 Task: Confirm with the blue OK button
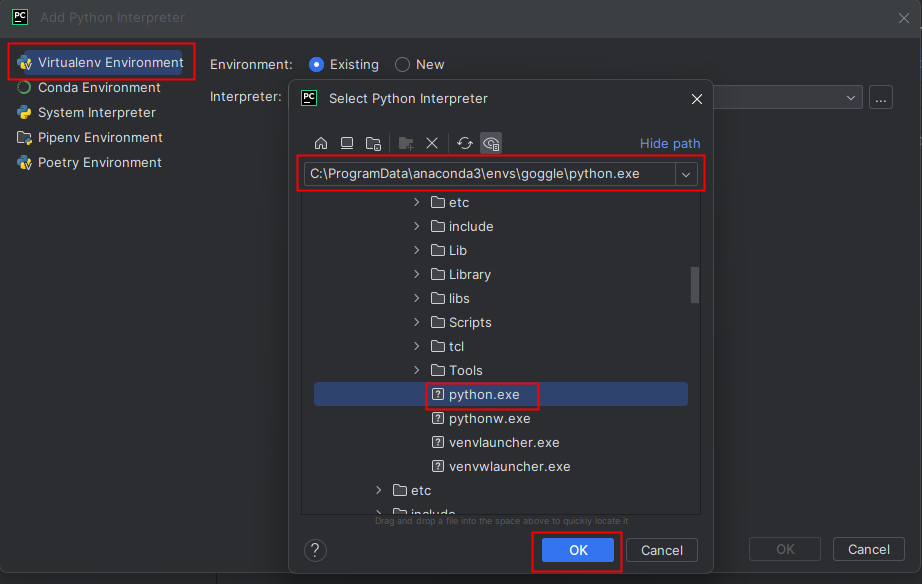pyautogui.click(x=577, y=550)
